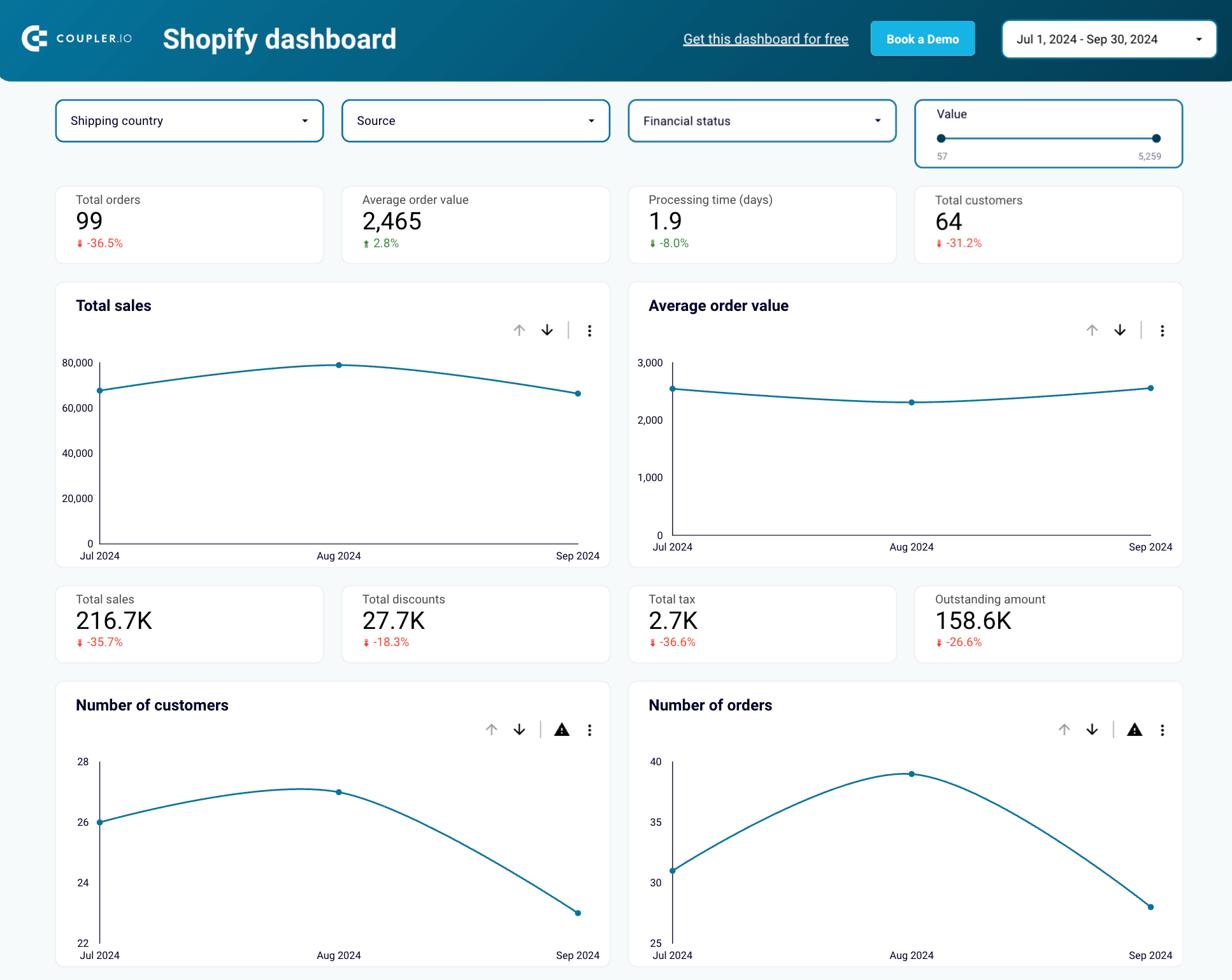Expand the Source dropdown
The width and height of the screenshot is (1232, 980).
(x=476, y=120)
